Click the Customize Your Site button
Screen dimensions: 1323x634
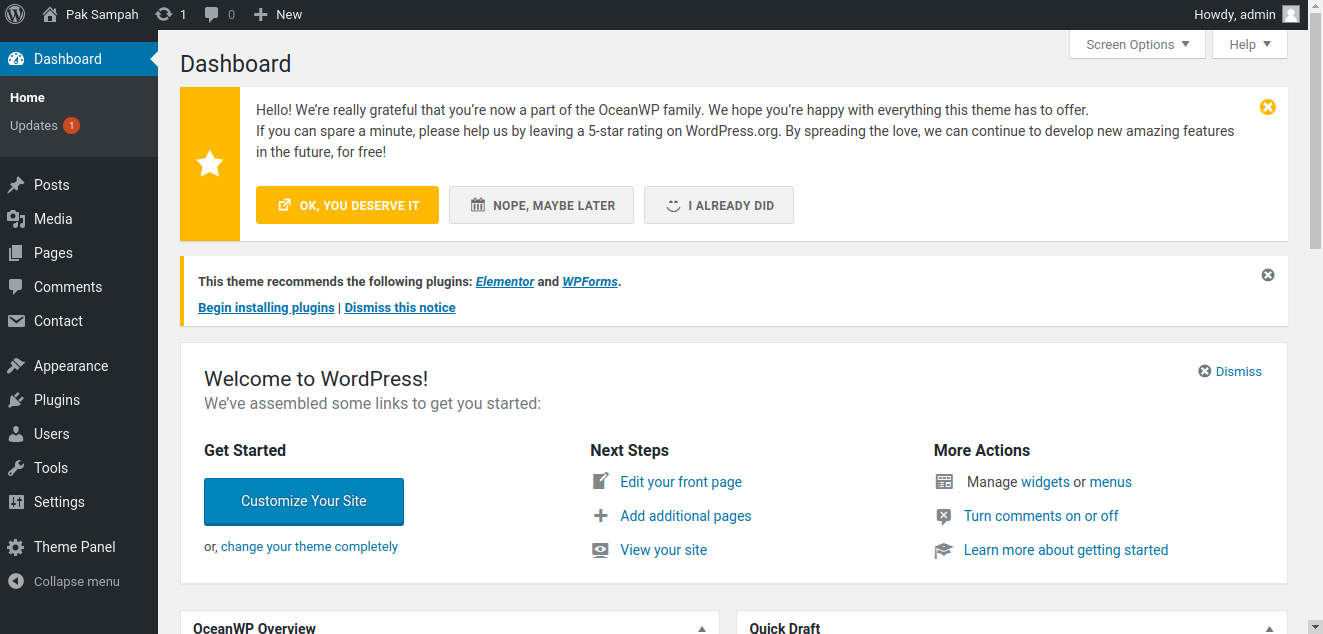pos(303,501)
